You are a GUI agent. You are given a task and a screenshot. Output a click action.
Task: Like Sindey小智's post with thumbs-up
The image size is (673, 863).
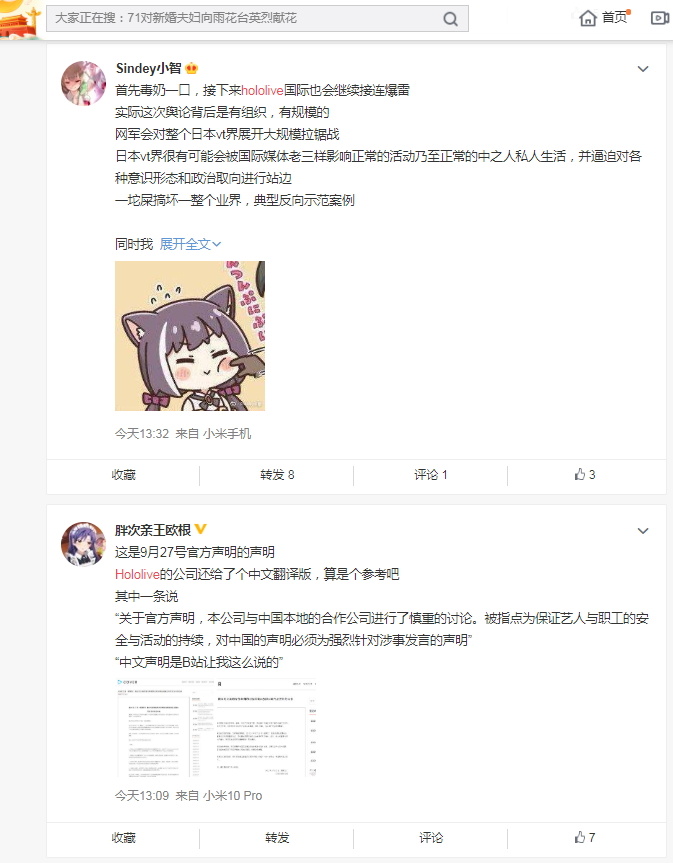585,474
